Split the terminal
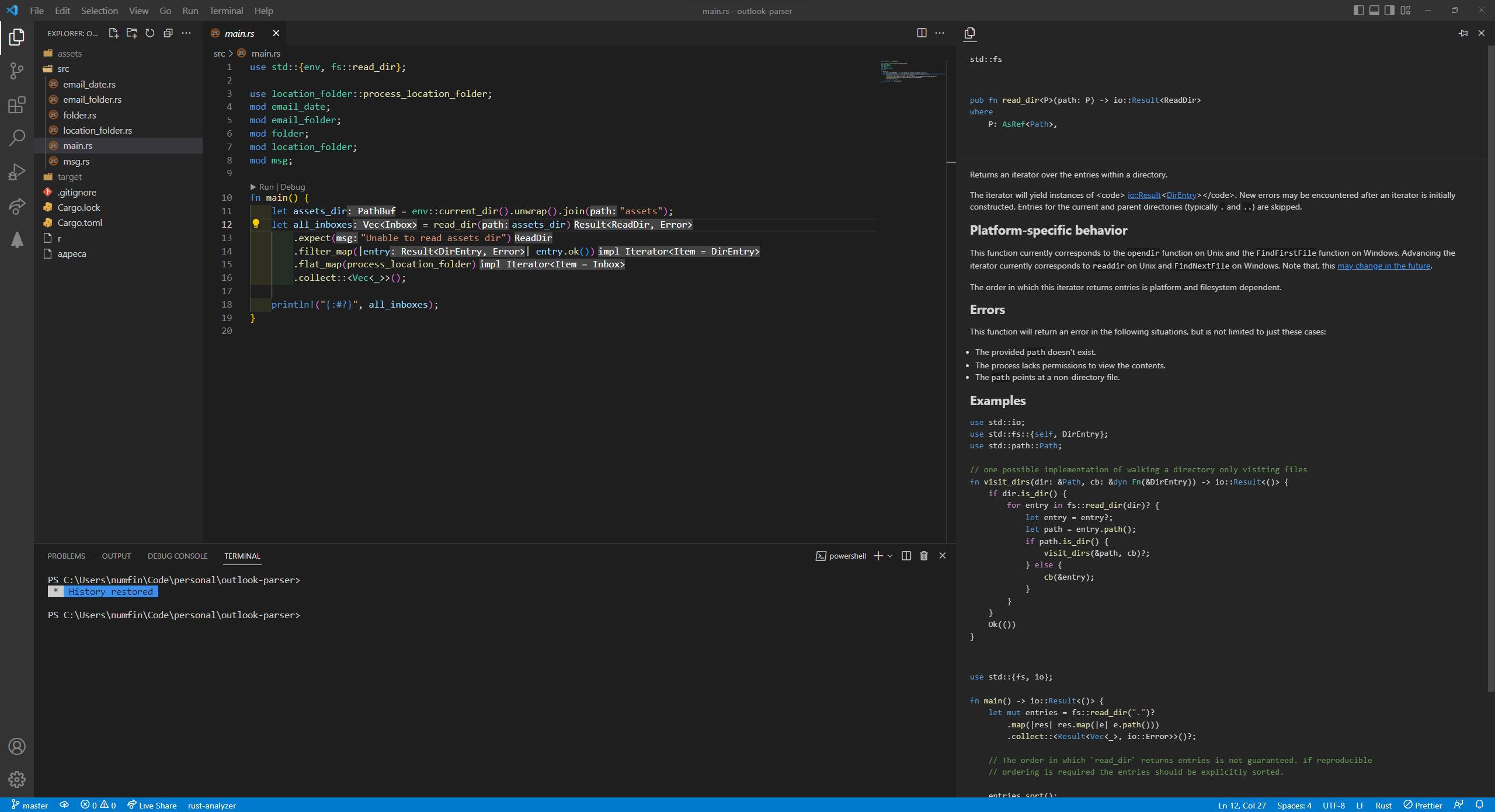 click(905, 556)
